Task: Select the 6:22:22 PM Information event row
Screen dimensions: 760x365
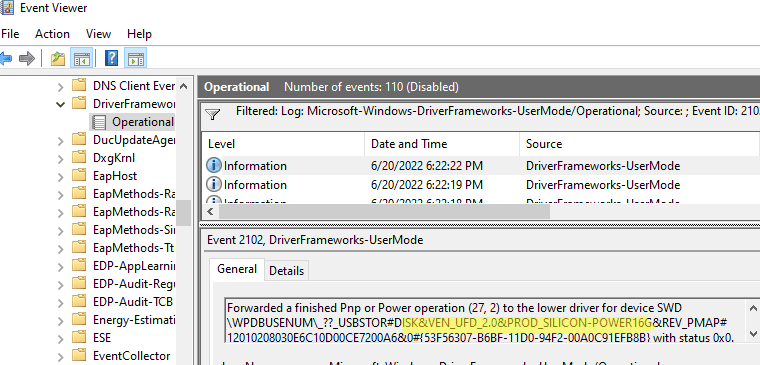Action: 480,166
